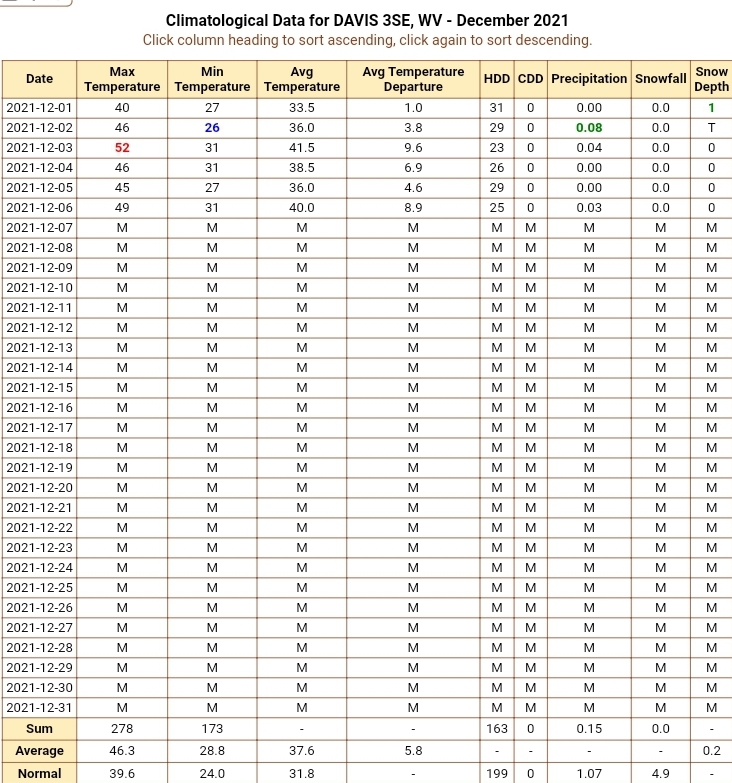This screenshot has height=783, width=732.
Task: Click the average snow depth 0.2
Action: [x=712, y=751]
